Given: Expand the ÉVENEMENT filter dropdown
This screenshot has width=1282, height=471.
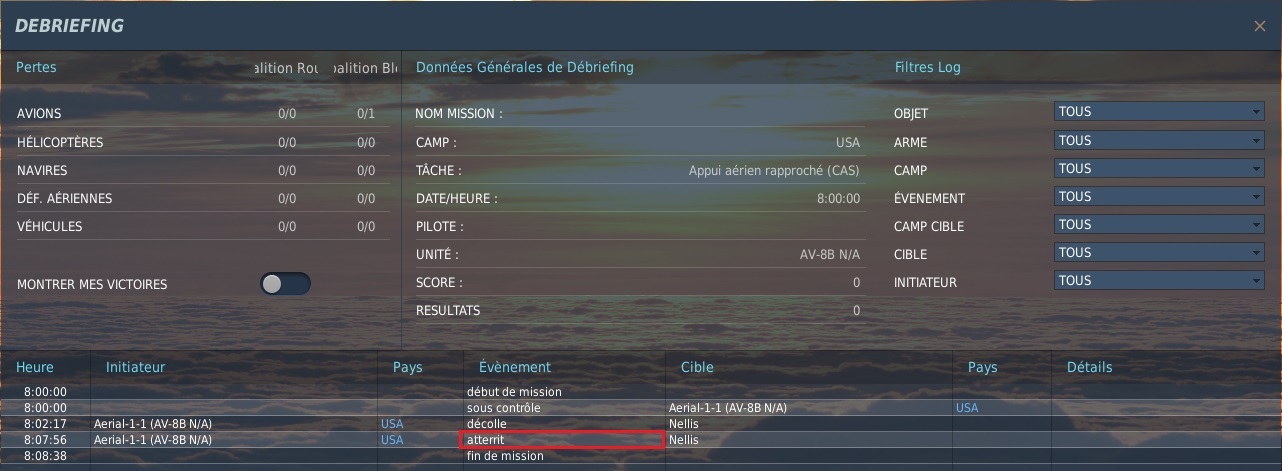Looking at the screenshot, I should click(x=1159, y=196).
